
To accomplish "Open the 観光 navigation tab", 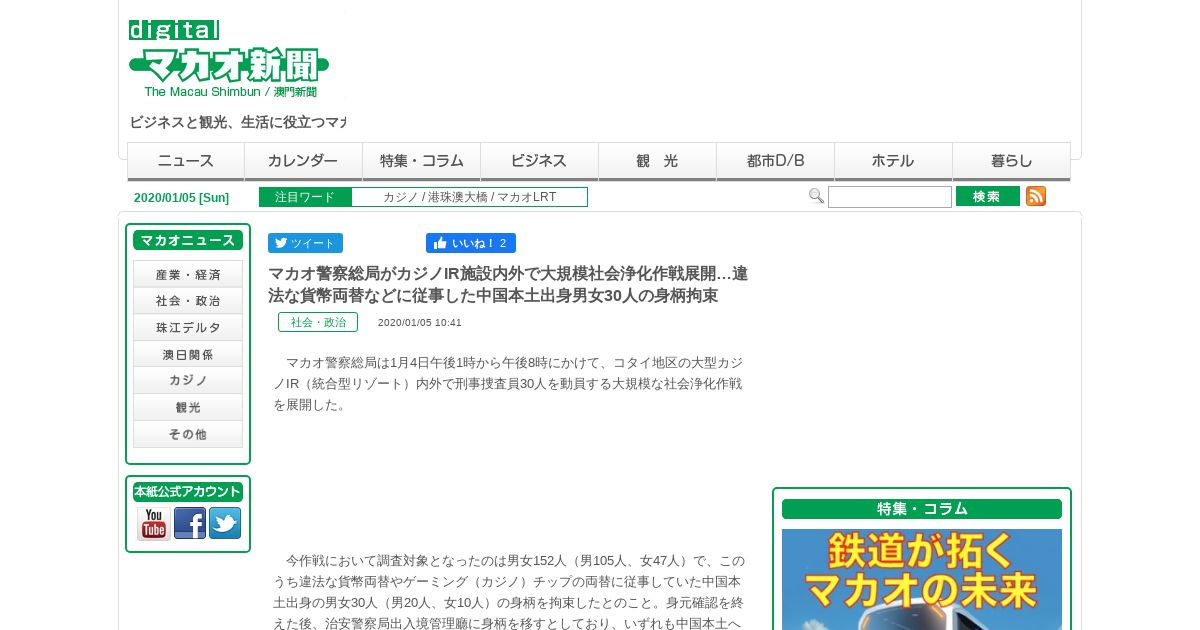I will [658, 161].
